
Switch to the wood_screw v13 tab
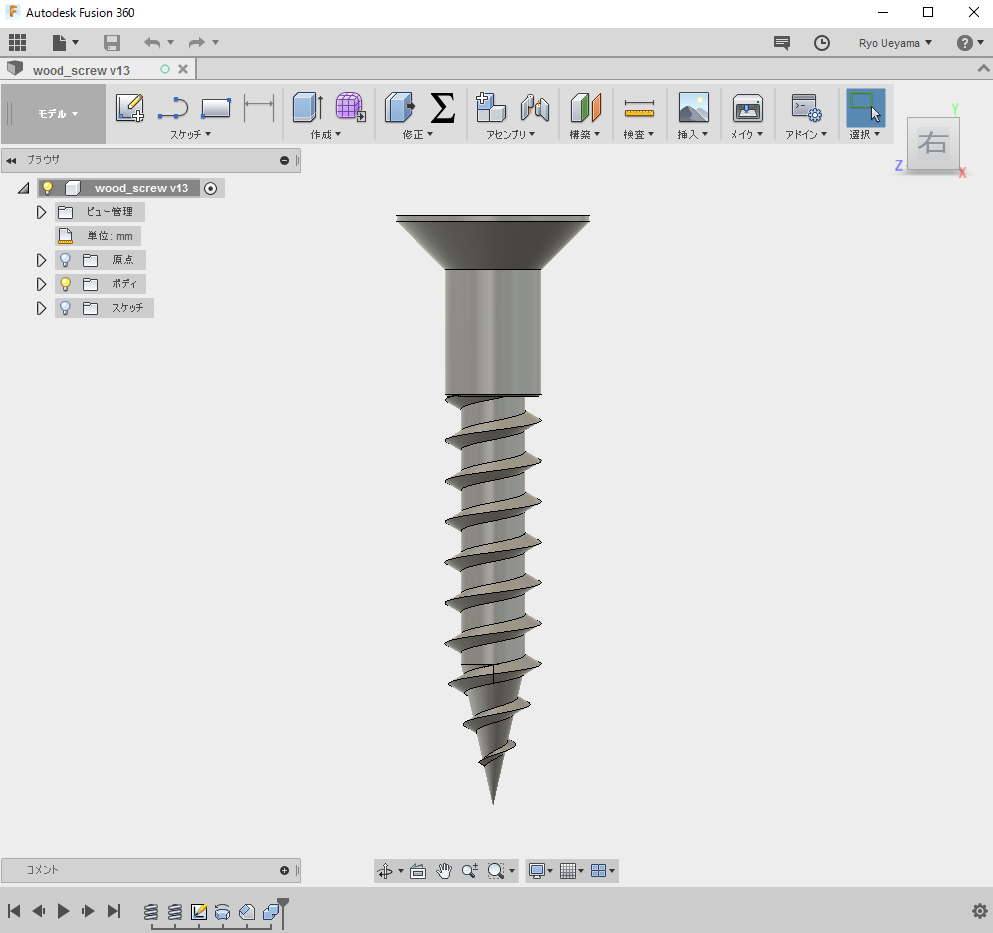pos(81,70)
